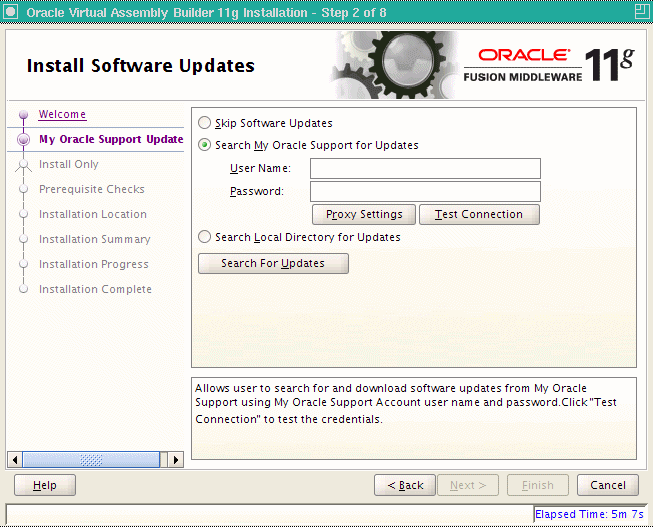Screen dimensions: 653x527
Task: Click the Installation Complete step bullet
Action: tap(24, 289)
